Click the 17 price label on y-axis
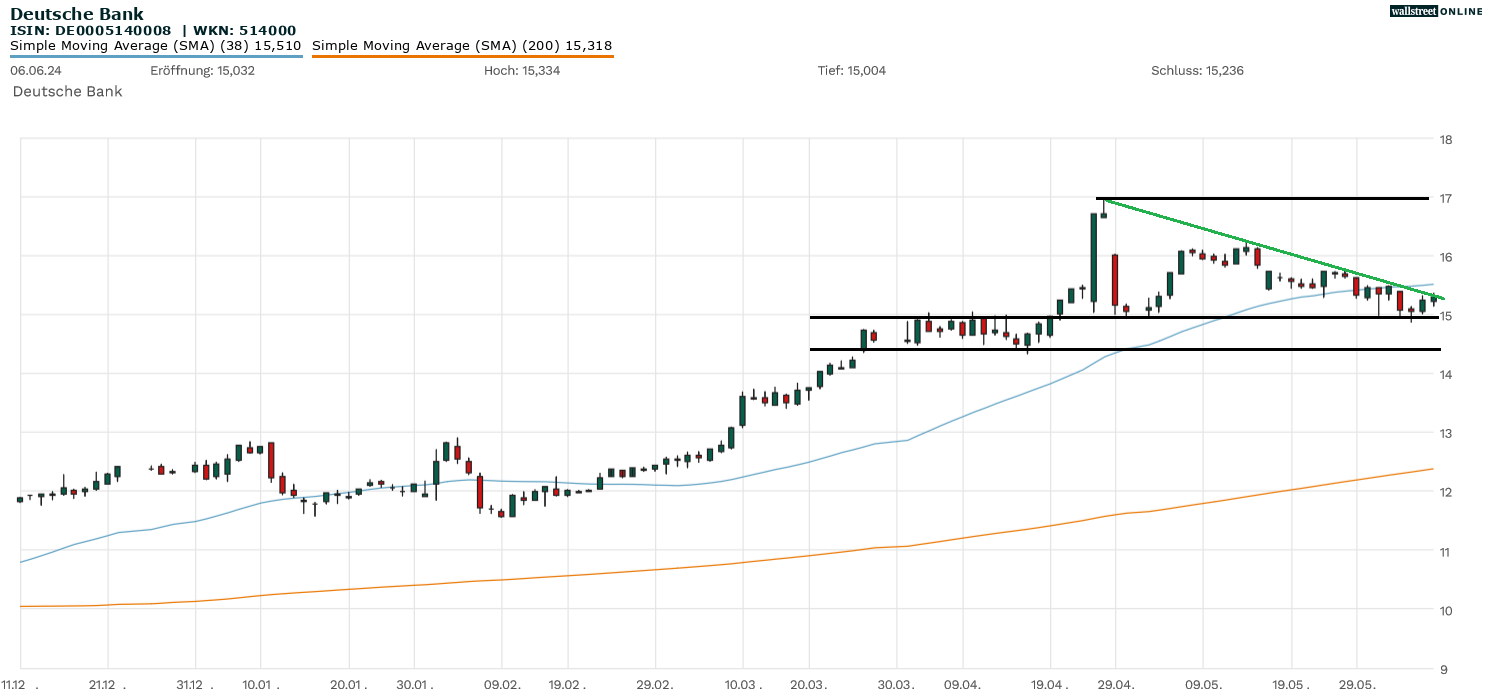The width and height of the screenshot is (1490, 689). pyautogui.click(x=1445, y=198)
